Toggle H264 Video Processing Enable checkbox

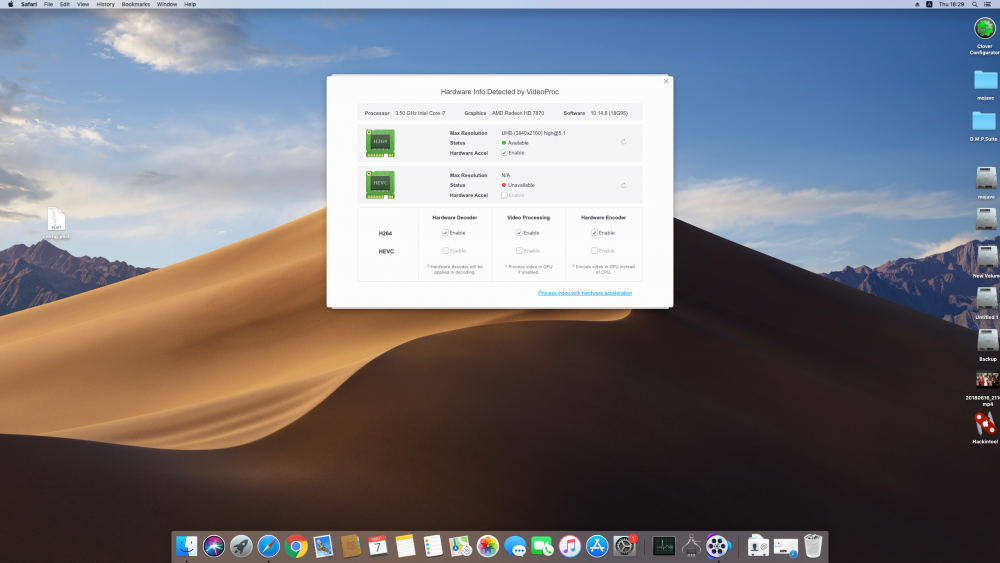pos(519,233)
